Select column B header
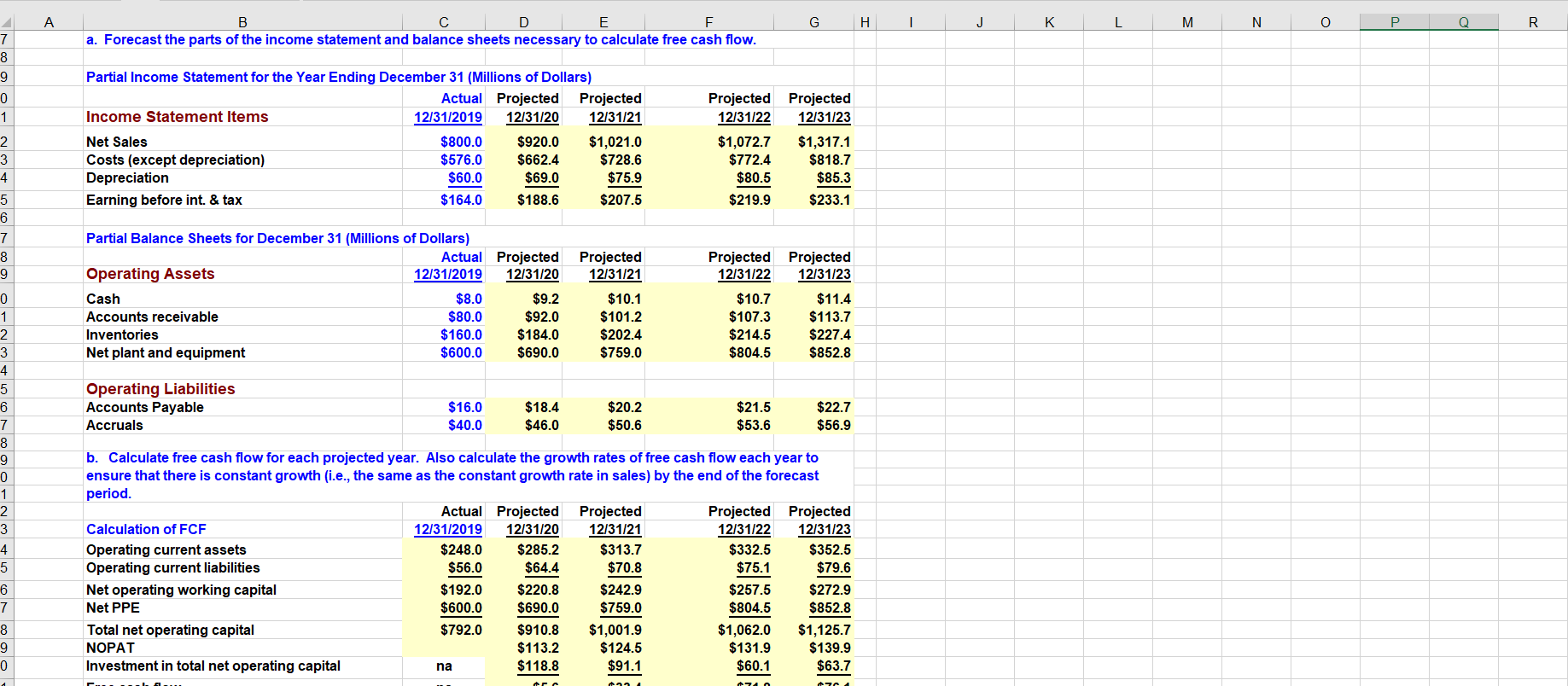This screenshot has width=1568, height=686. [x=242, y=22]
